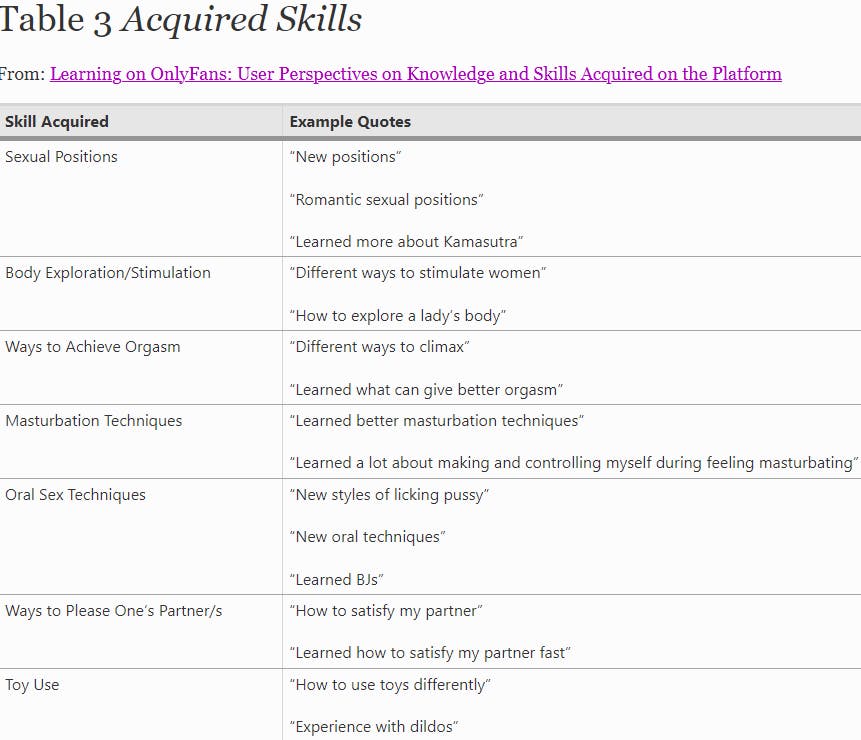
Task: Click the Example Quotes column header
Action: [x=350, y=122]
